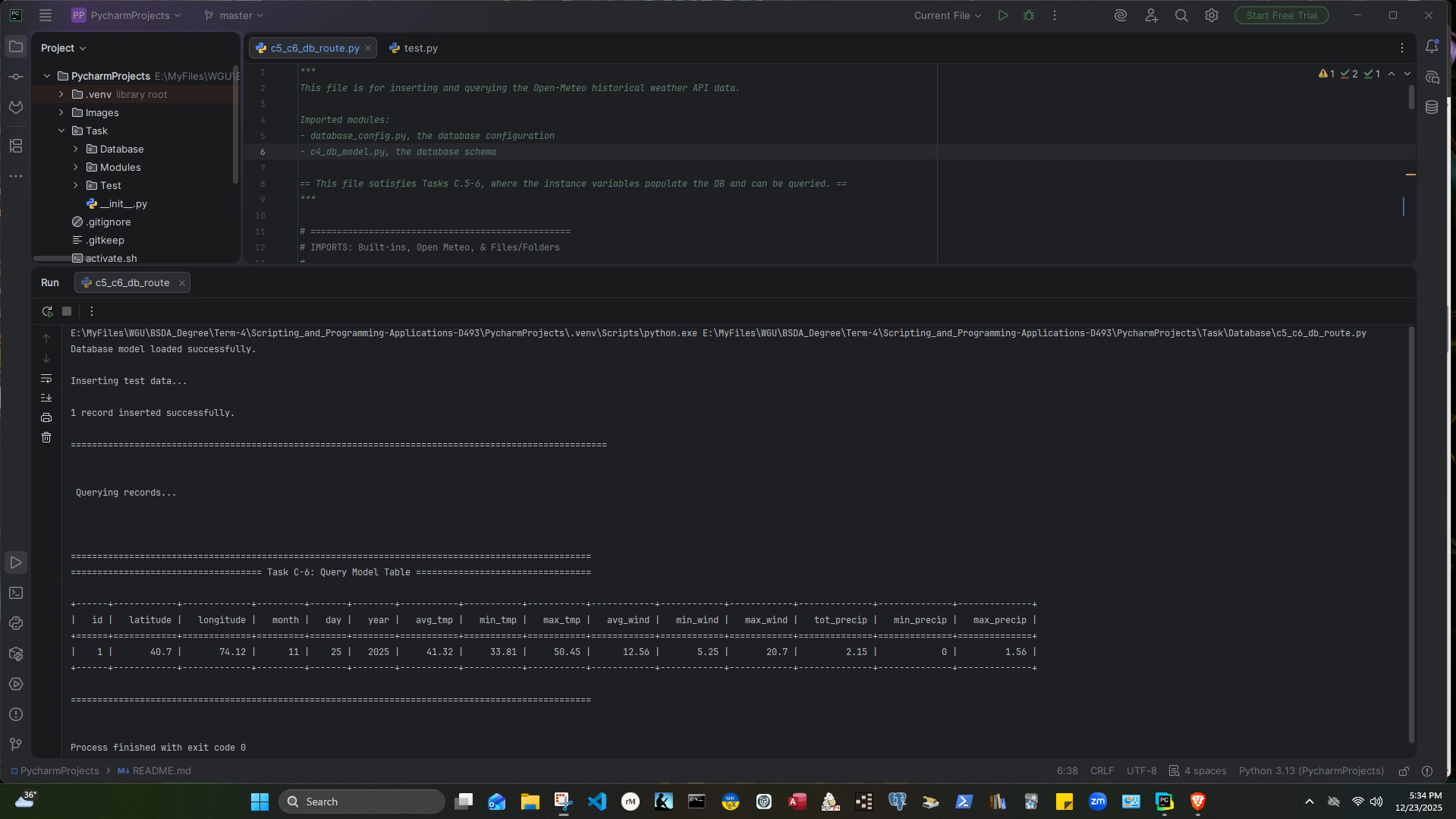Change Python 3.13 interpreter
Image resolution: width=1456 pixels, height=819 pixels.
[x=1311, y=770]
